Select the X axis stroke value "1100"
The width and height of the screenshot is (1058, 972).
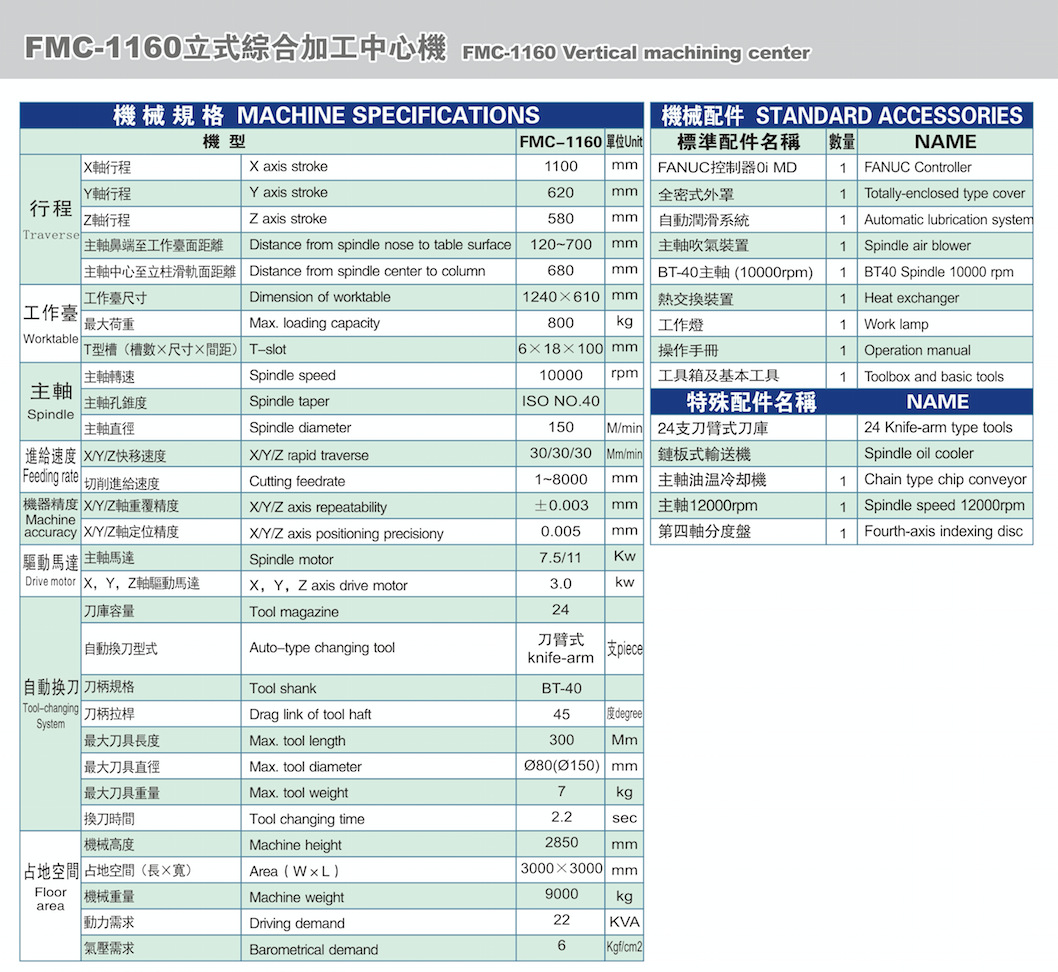[561, 166]
